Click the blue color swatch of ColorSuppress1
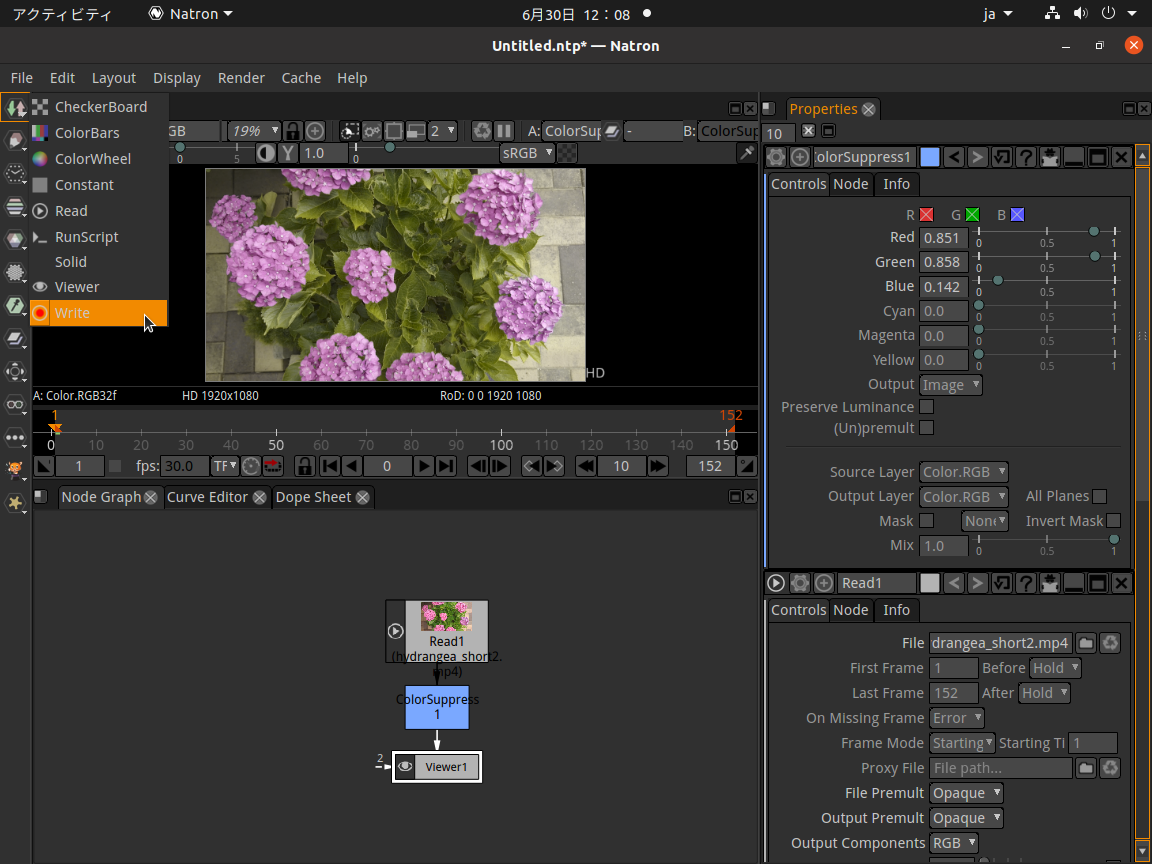This screenshot has width=1152, height=864. point(931,156)
